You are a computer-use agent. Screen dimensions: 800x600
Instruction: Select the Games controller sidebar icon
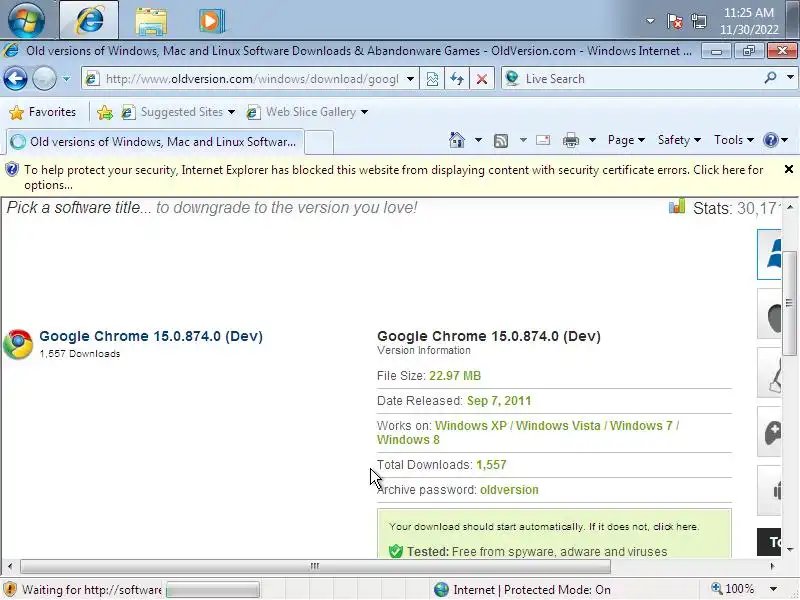tap(769, 432)
